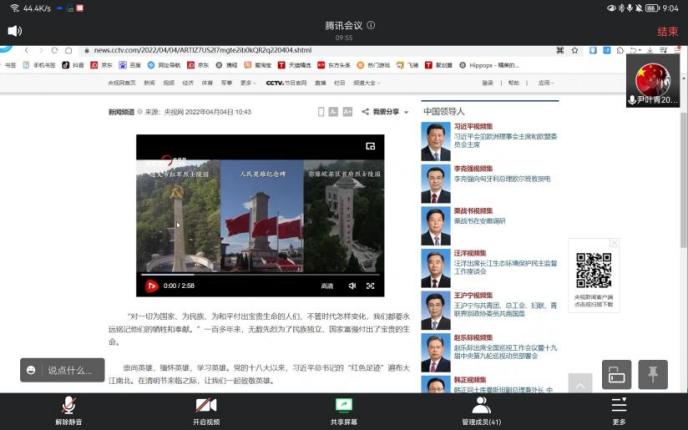Open the emoji picker in the chat box
The image size is (688, 430).
[x=31, y=370]
